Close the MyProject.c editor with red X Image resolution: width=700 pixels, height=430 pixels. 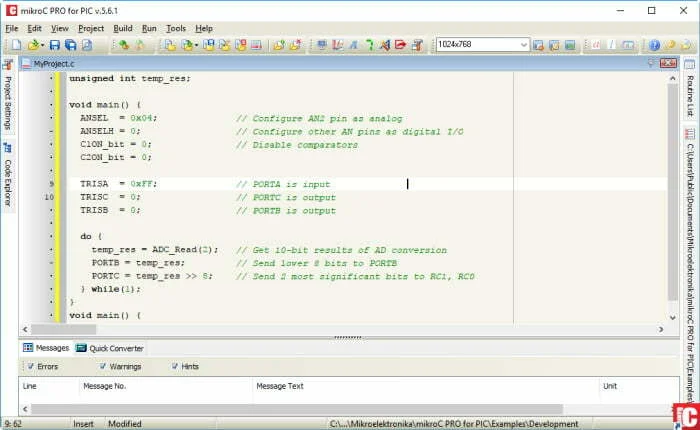668,63
